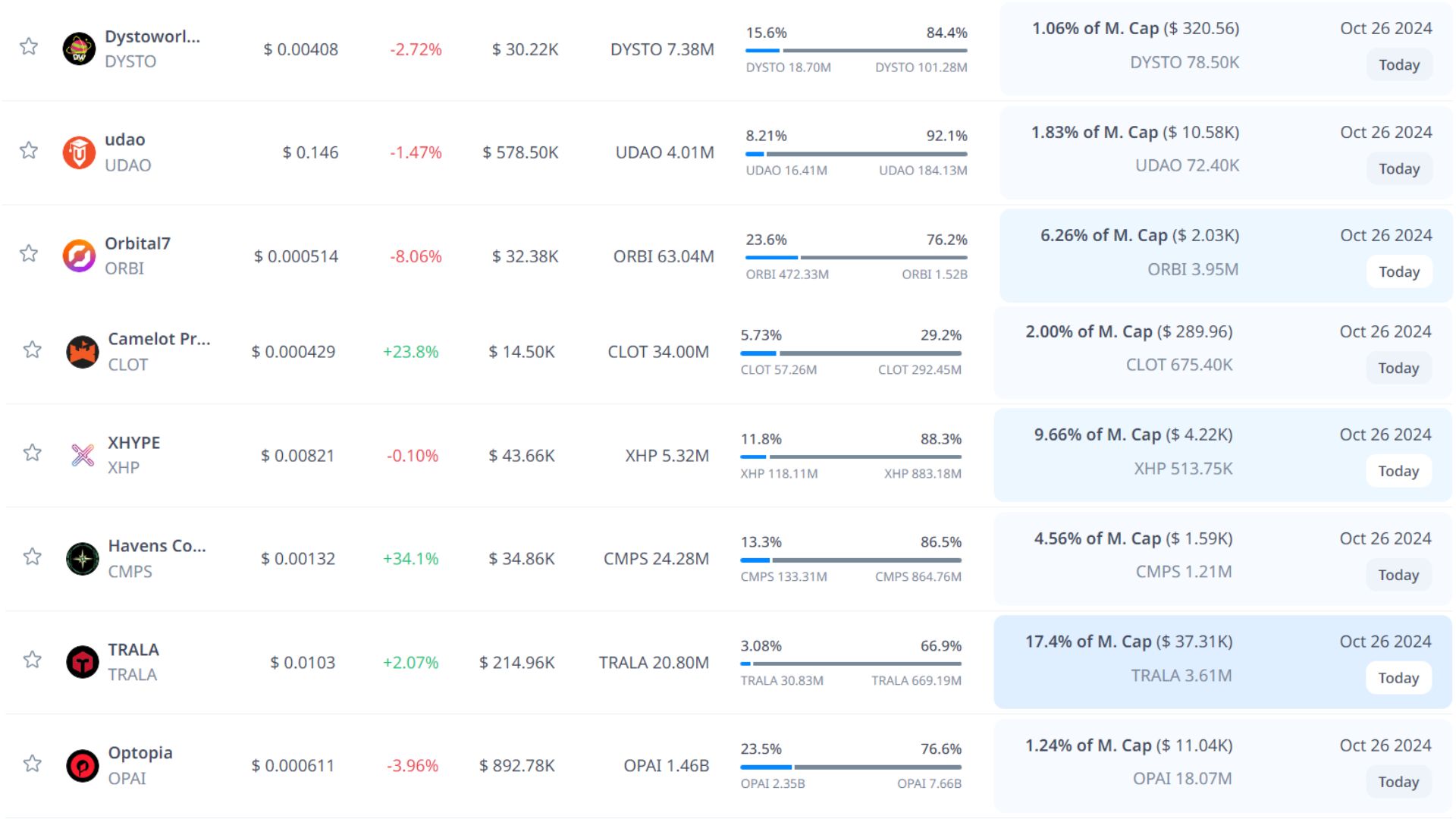Click the Today badge for Orbital7 unlock
This screenshot has height=819, width=1456.
tap(1399, 271)
